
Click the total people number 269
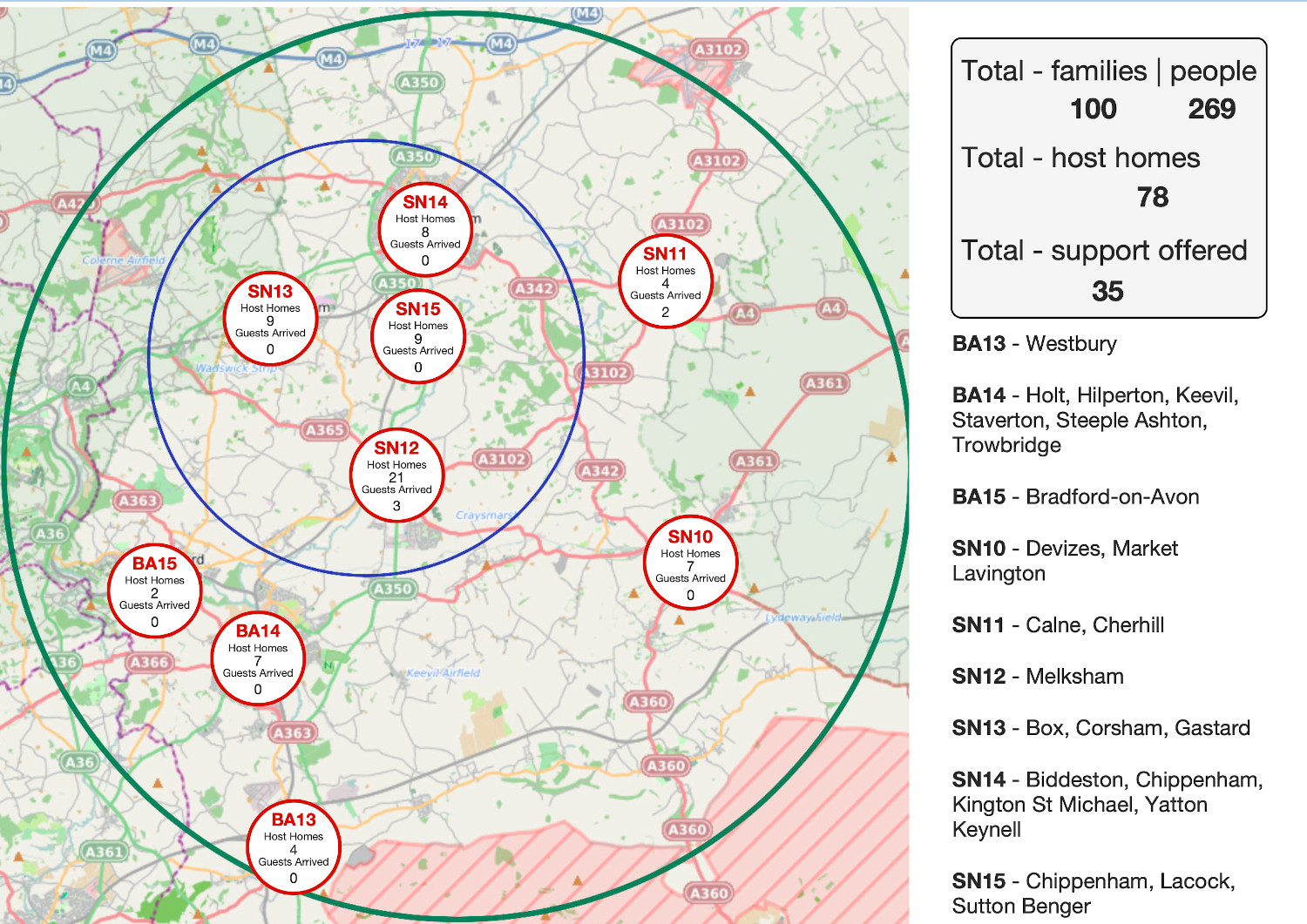coord(1211,109)
